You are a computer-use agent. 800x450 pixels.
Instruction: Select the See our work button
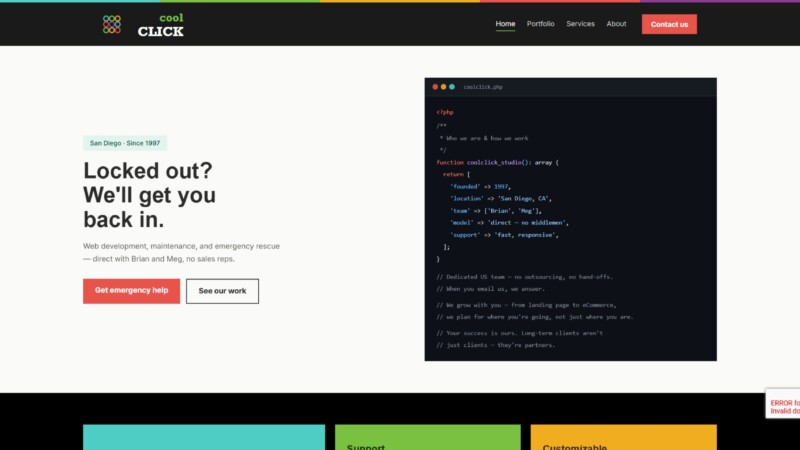[222, 291]
